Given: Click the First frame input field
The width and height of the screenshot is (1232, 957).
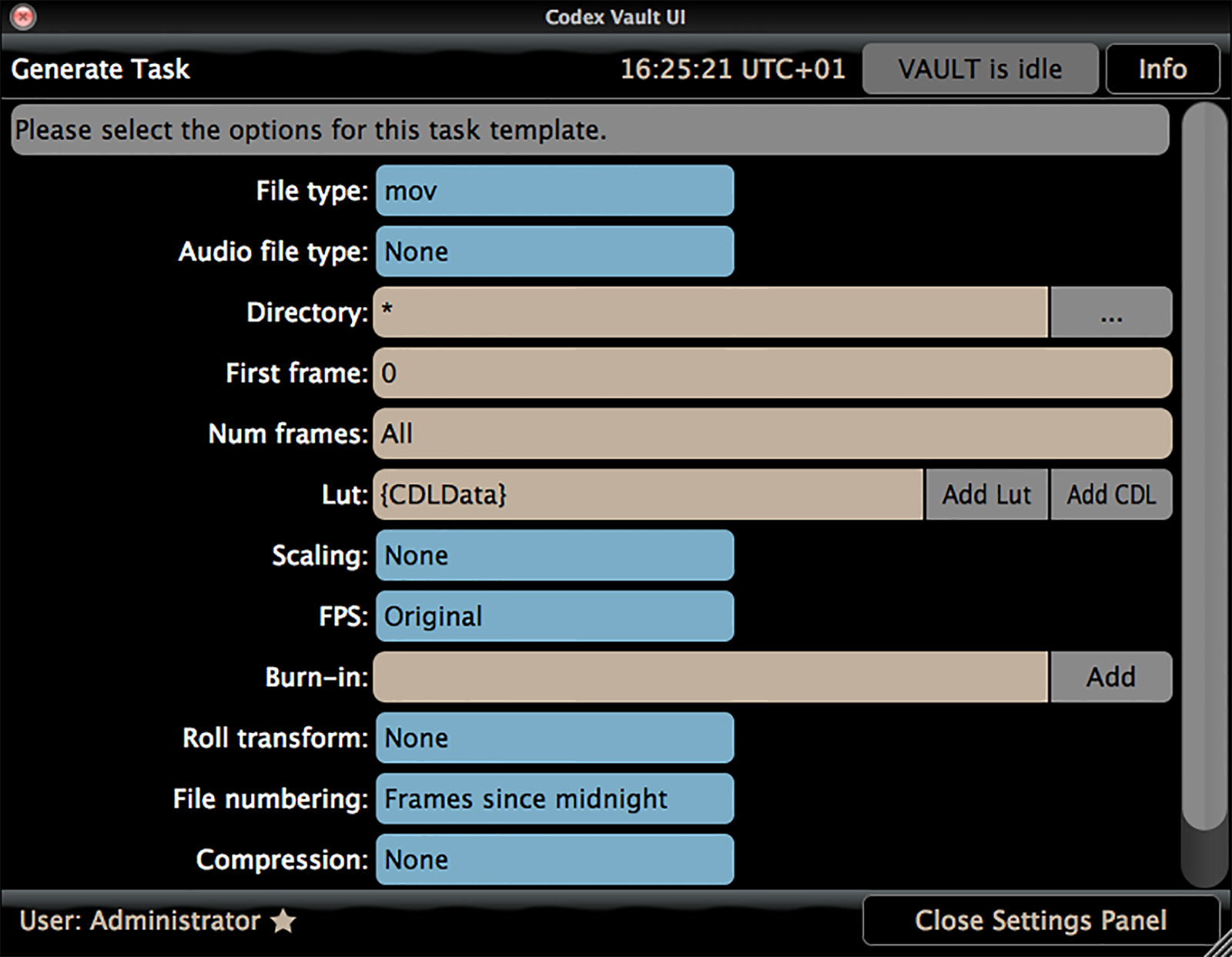Looking at the screenshot, I should click(772, 373).
